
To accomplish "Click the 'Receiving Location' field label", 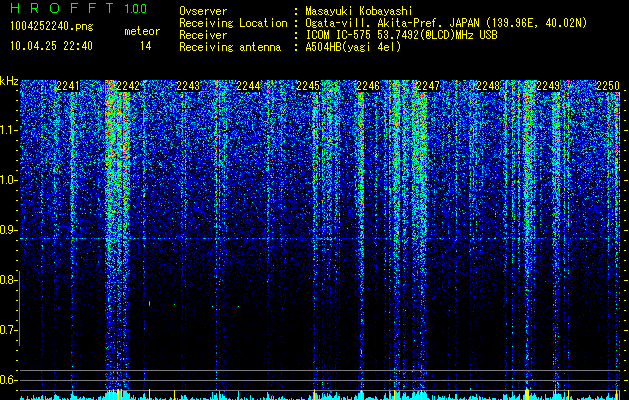I will coord(233,23).
